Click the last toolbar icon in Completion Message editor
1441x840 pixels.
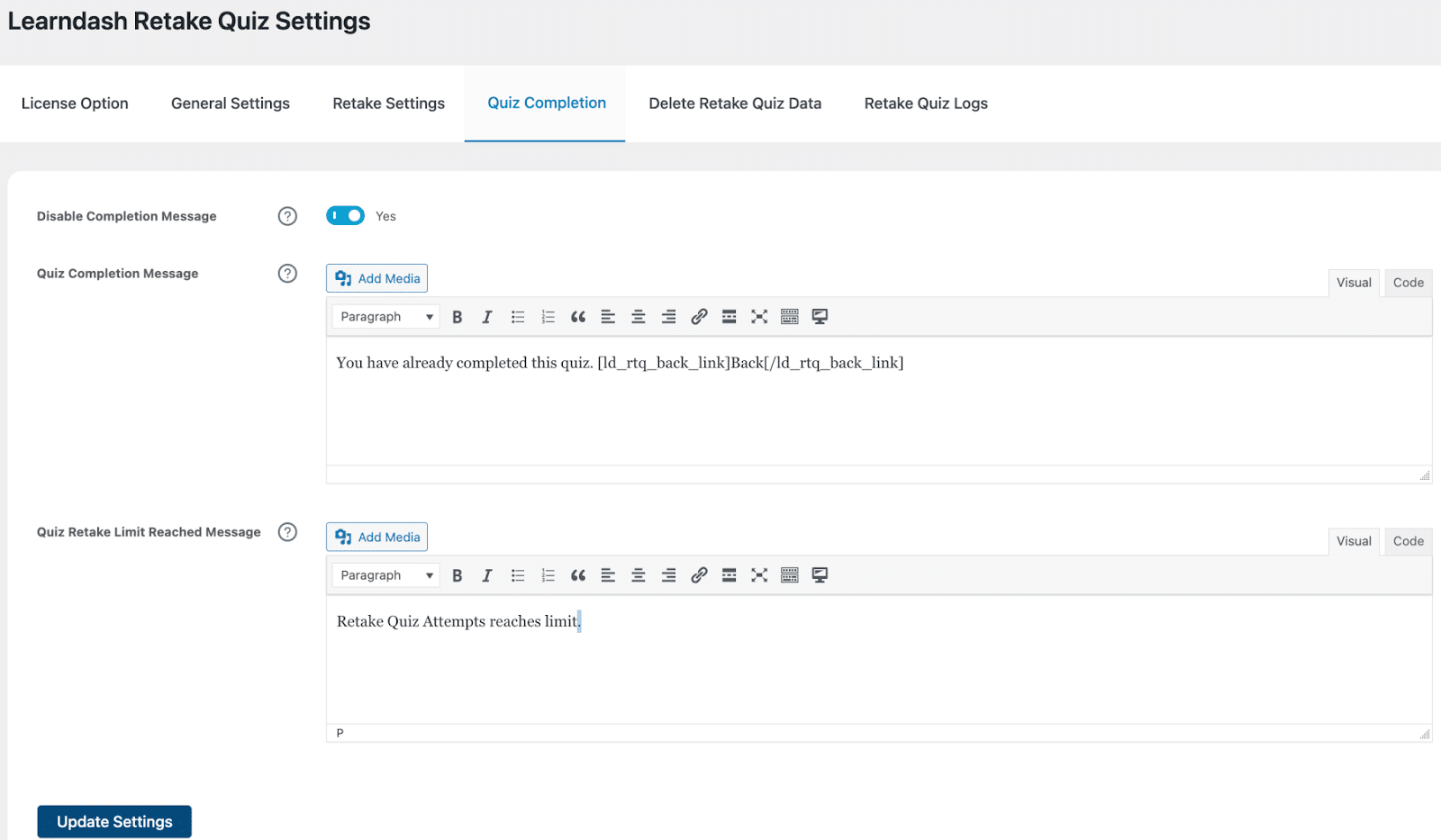click(820, 317)
